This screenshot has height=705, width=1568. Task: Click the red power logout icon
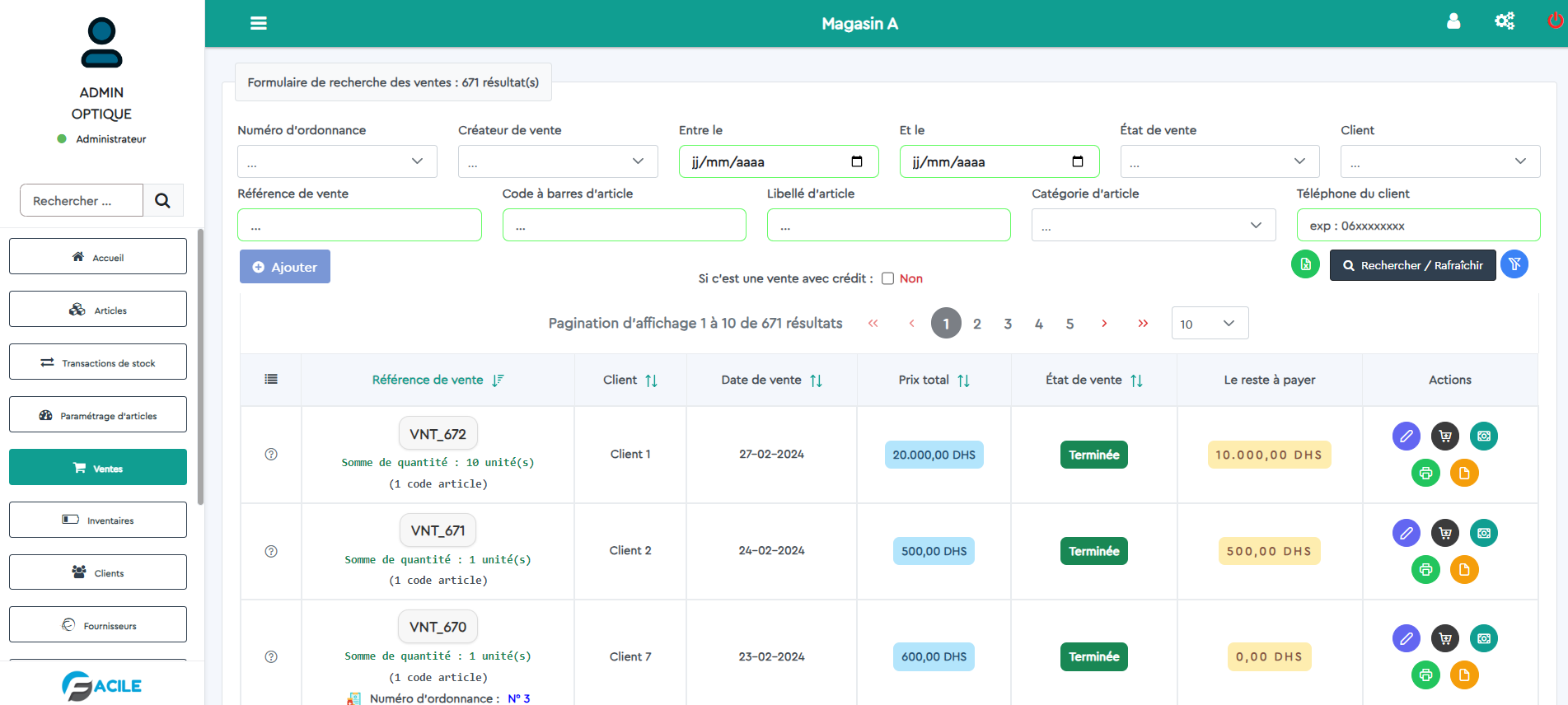click(x=1555, y=21)
